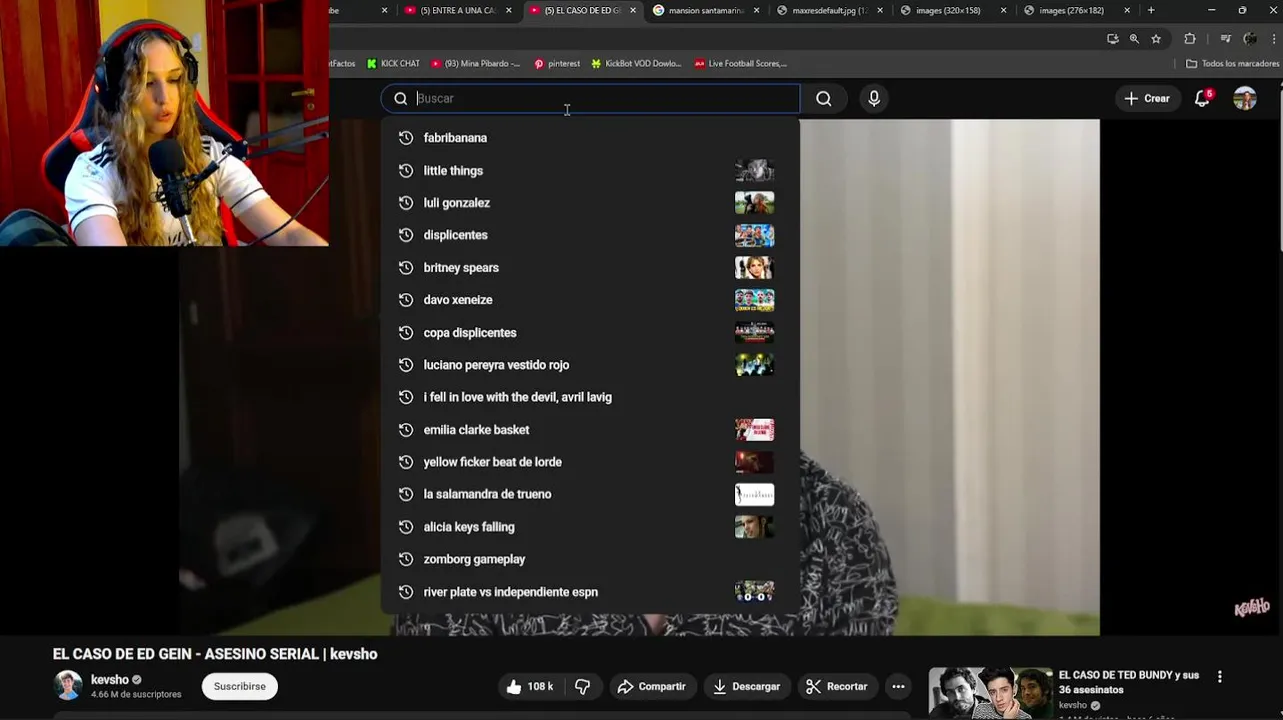Click the YouTube search magnifier button

[x=823, y=98]
